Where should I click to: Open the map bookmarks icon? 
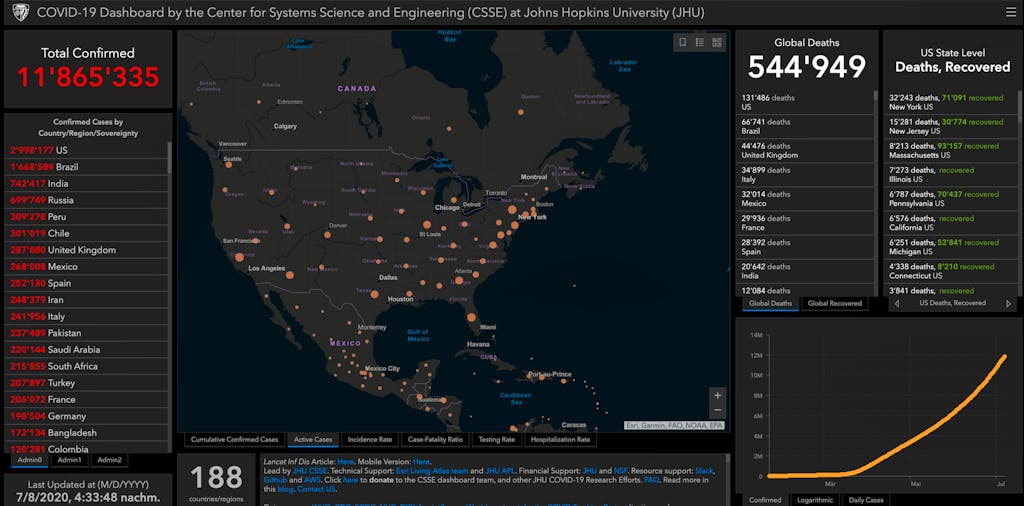click(x=682, y=42)
